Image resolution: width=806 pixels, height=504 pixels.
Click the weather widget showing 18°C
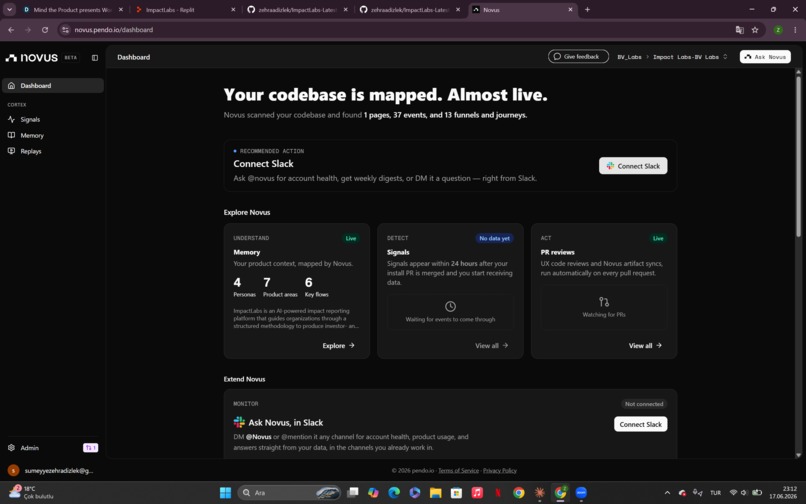(x=32, y=492)
